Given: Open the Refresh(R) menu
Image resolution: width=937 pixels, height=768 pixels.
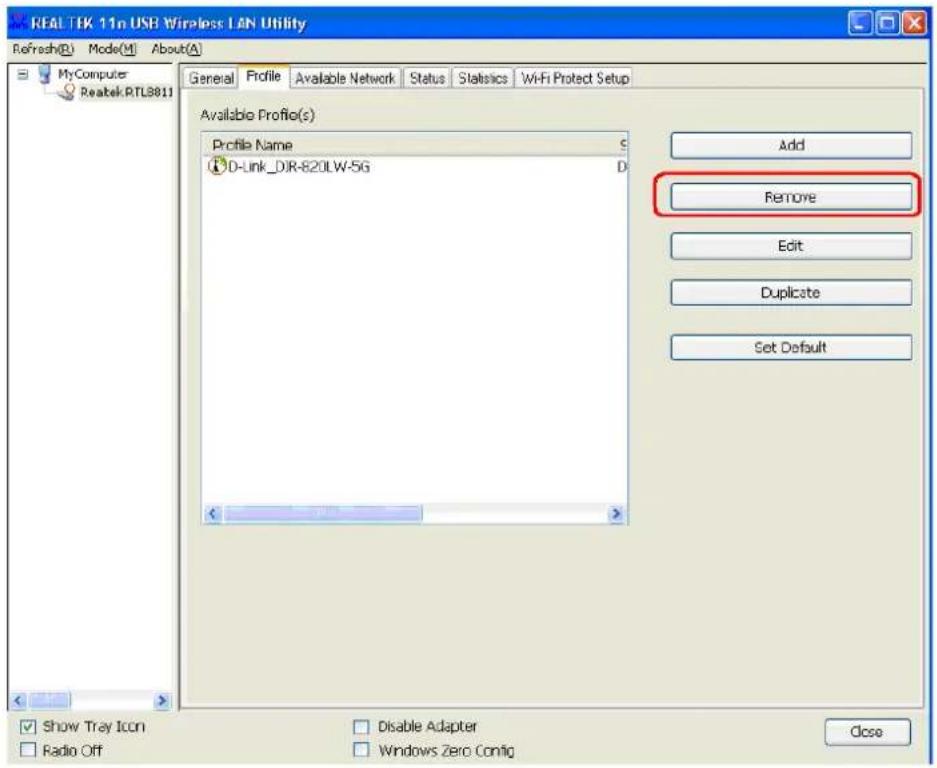Looking at the screenshot, I should pos(43,49).
